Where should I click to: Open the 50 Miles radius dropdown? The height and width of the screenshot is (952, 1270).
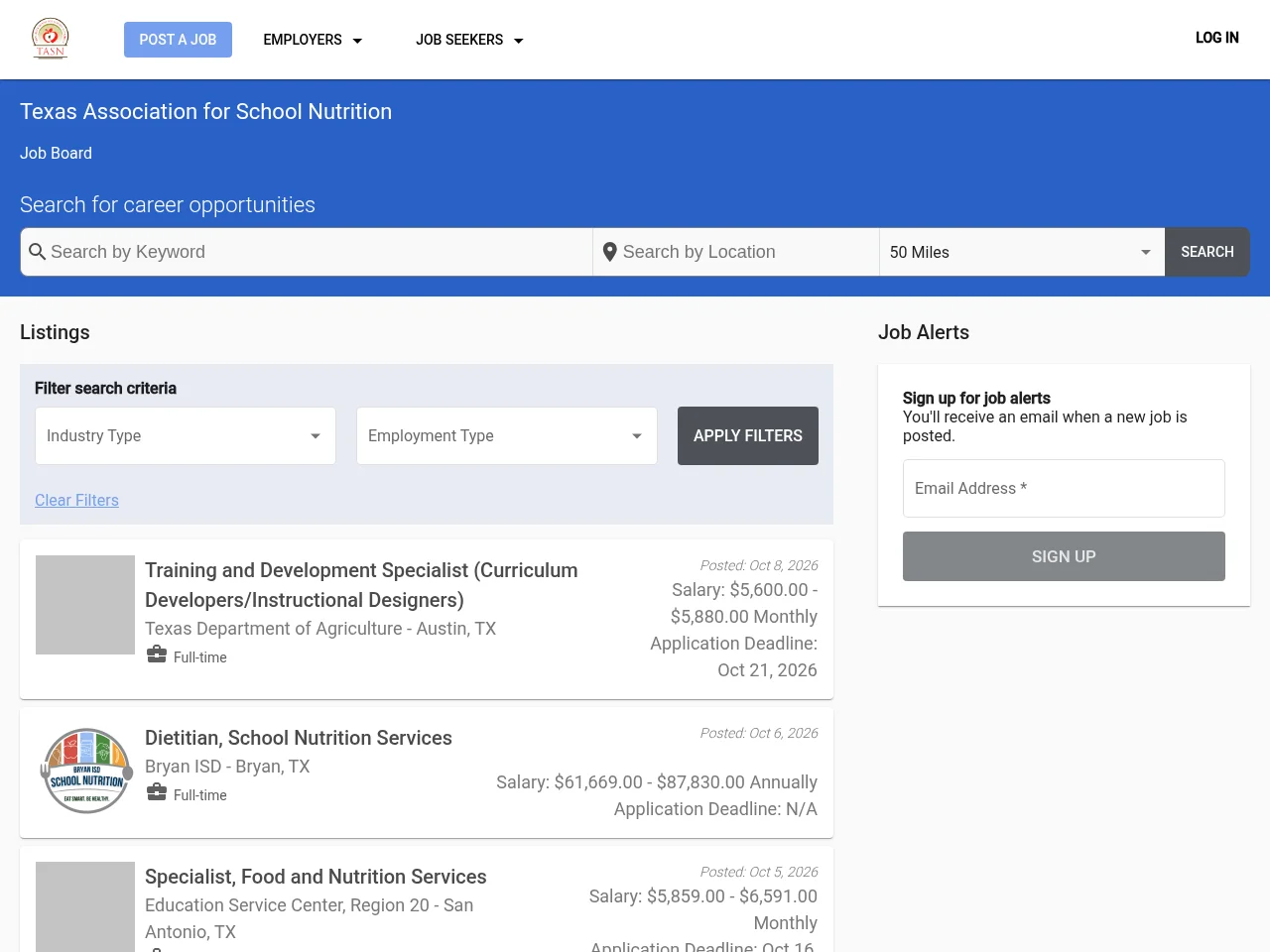click(x=1022, y=252)
